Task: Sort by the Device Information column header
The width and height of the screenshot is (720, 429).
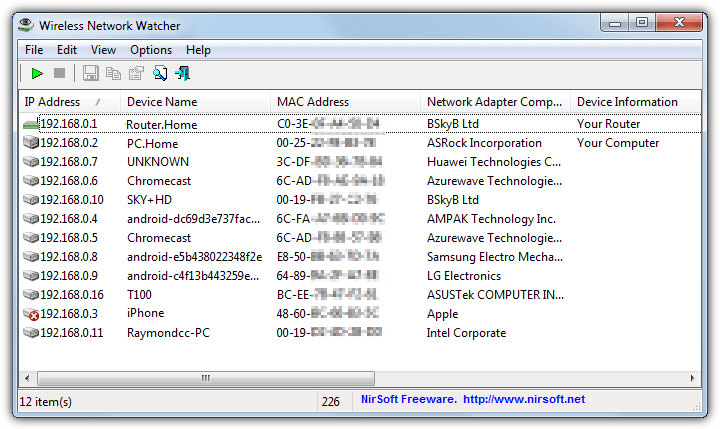Action: pyautogui.click(x=636, y=102)
